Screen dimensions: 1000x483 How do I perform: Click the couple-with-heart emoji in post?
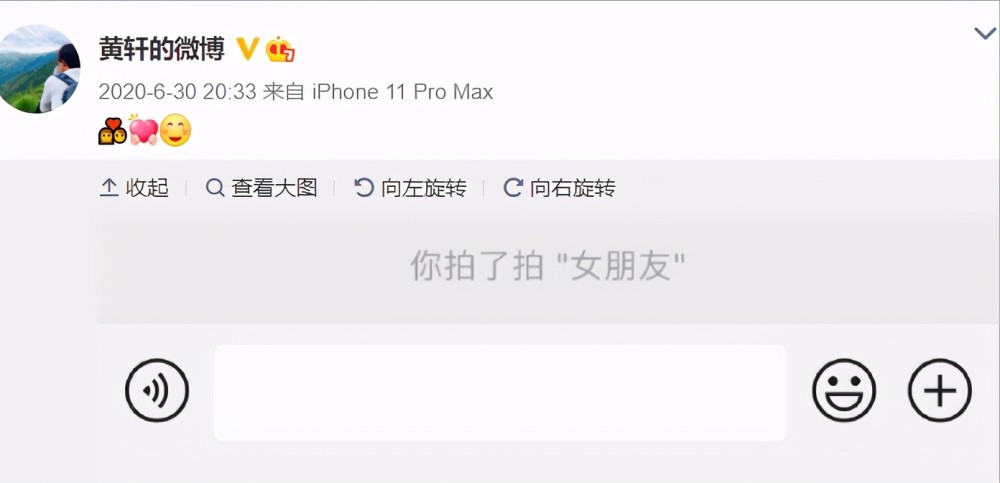tap(112, 131)
